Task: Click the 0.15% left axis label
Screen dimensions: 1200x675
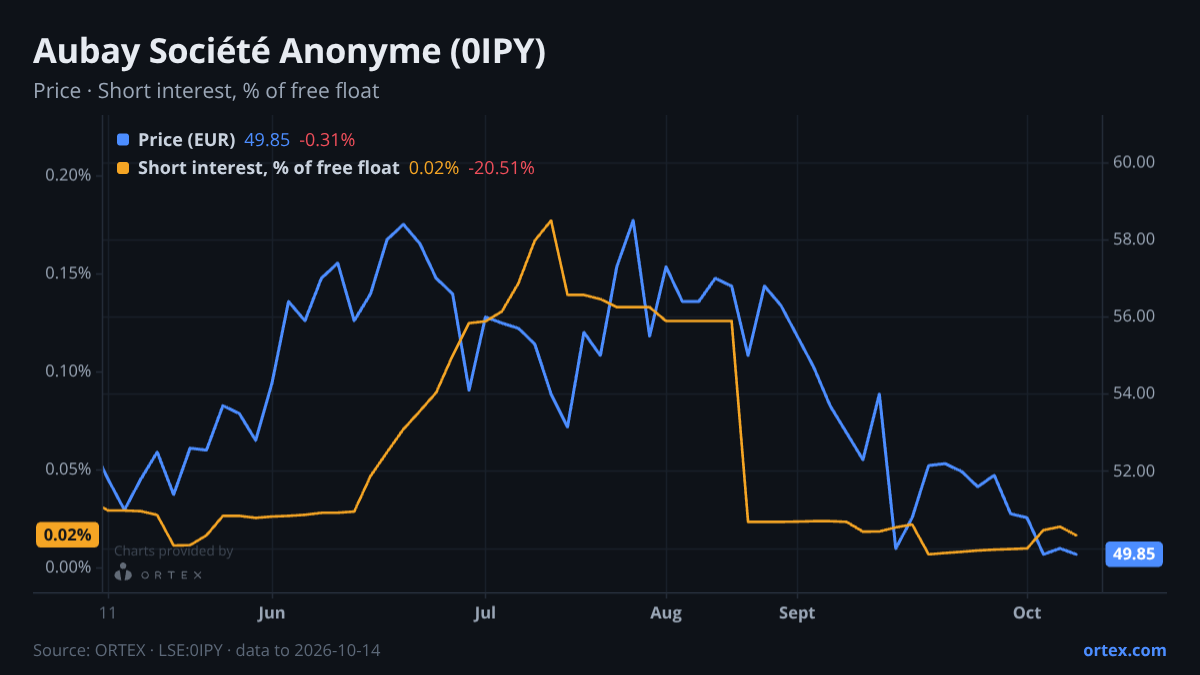Action: click(x=68, y=273)
